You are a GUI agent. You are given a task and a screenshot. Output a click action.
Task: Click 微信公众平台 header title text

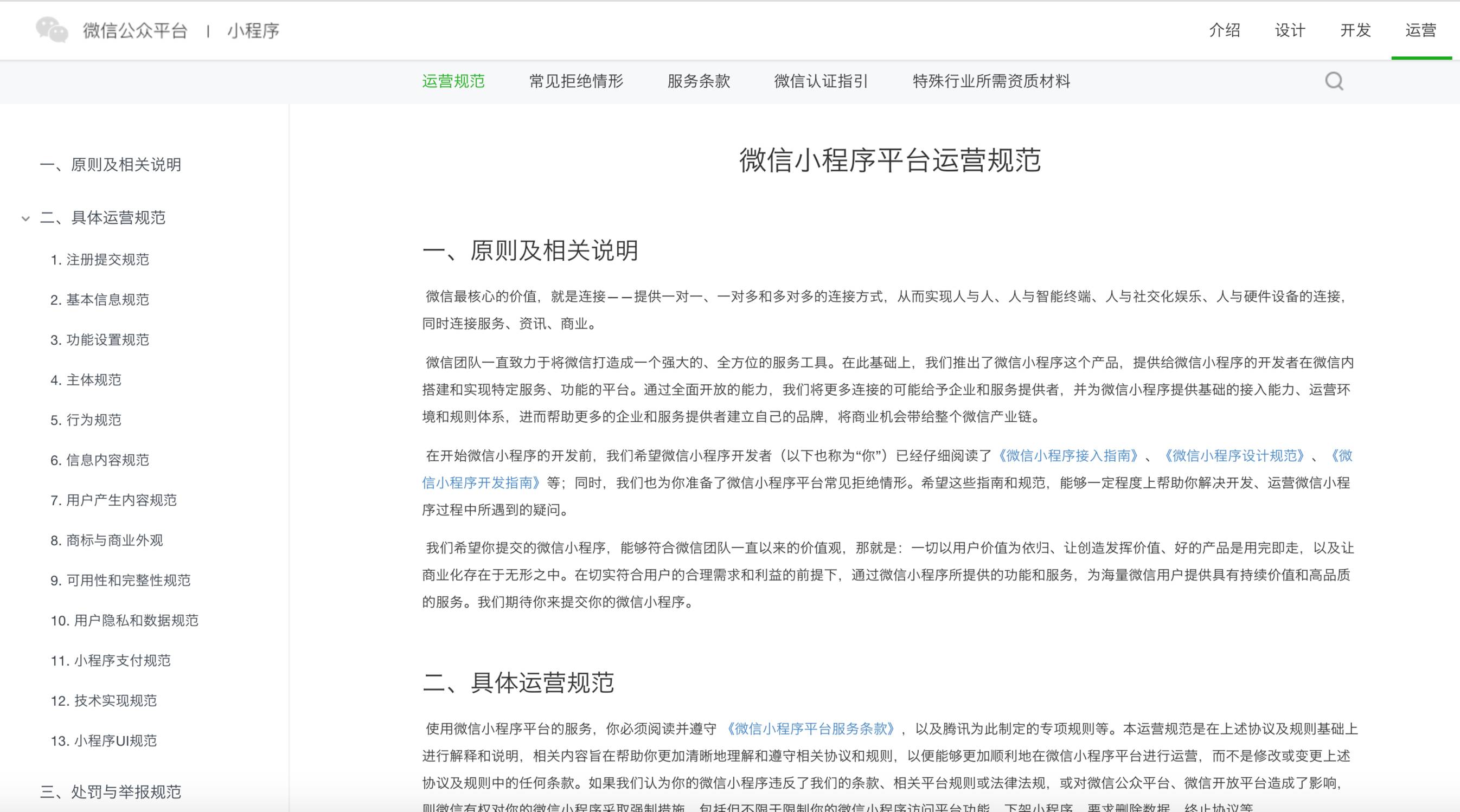[x=135, y=30]
